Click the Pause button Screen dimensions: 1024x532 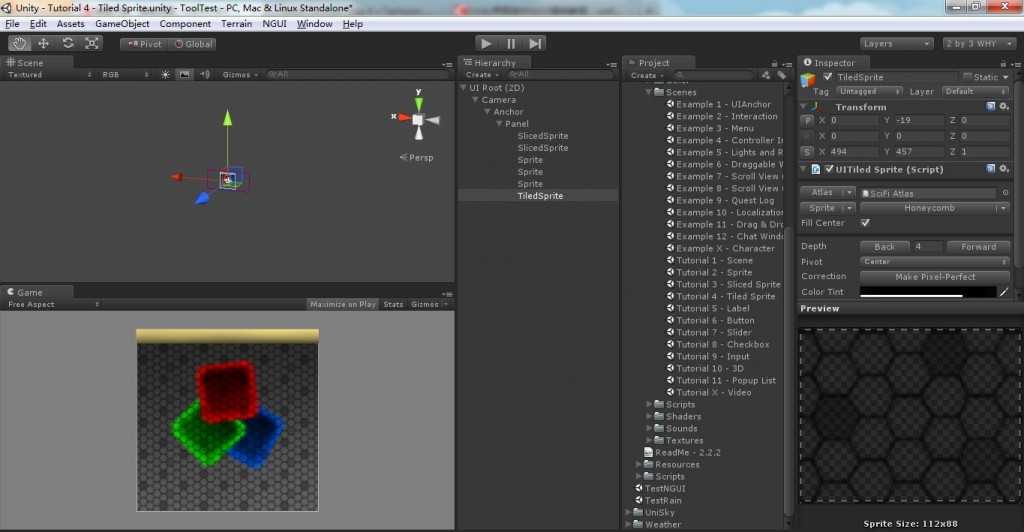pos(510,44)
